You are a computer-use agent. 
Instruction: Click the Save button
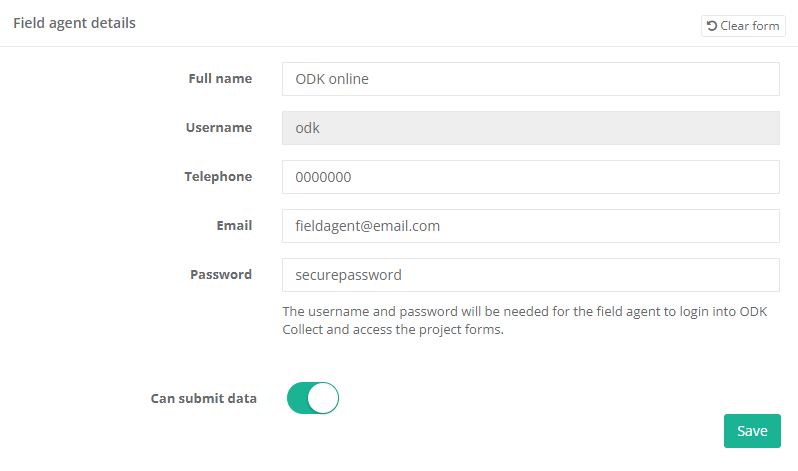coord(752,431)
